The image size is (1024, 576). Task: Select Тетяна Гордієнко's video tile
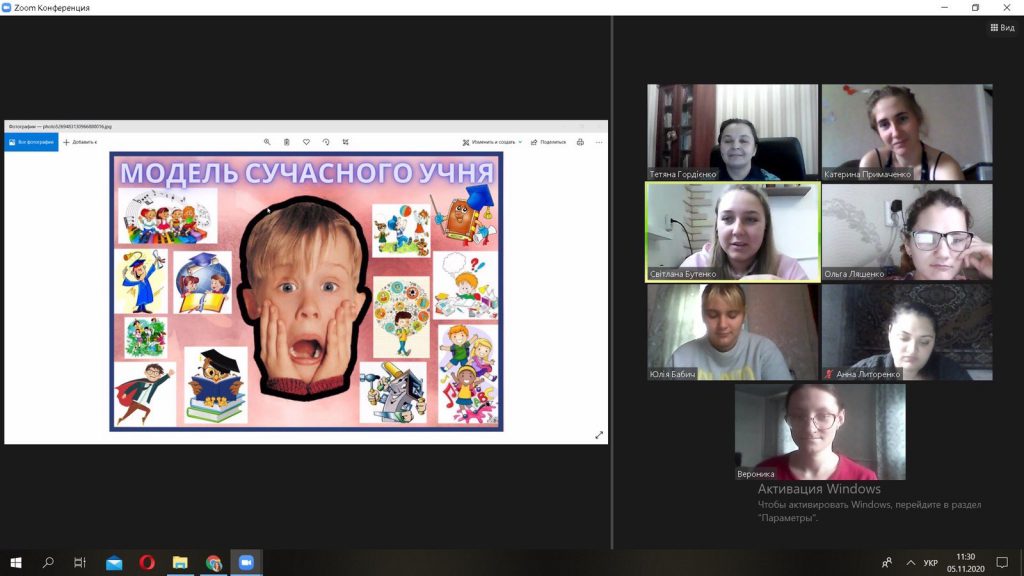point(732,131)
